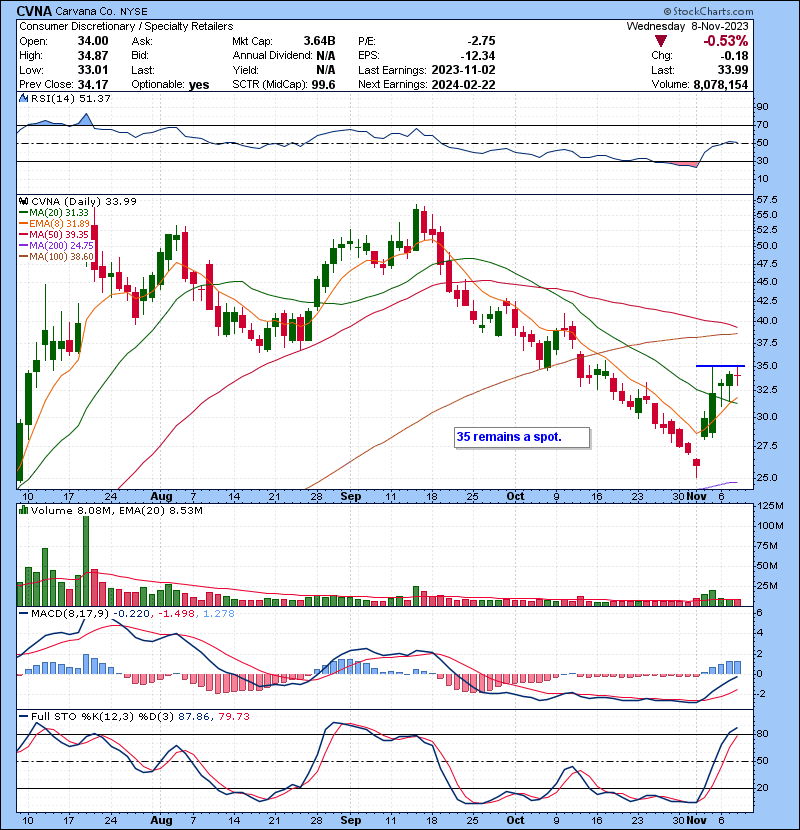Click the RSI(14) 51.37 label
This screenshot has height=830, width=800.
(x=70, y=98)
